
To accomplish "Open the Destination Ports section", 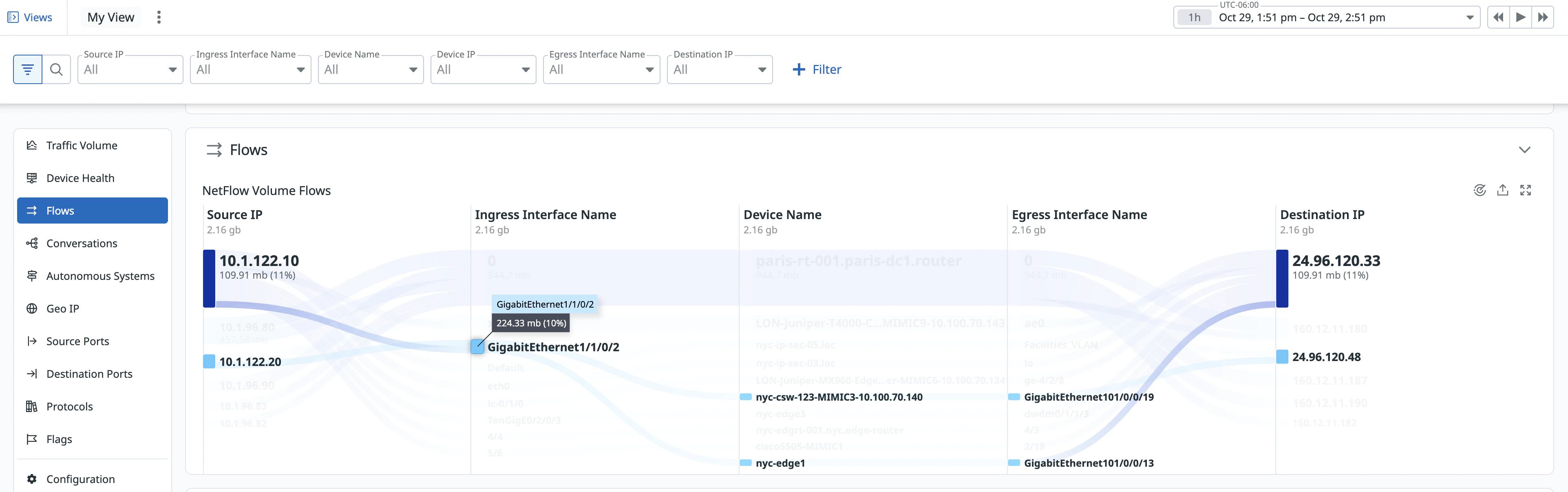I will [93, 374].
